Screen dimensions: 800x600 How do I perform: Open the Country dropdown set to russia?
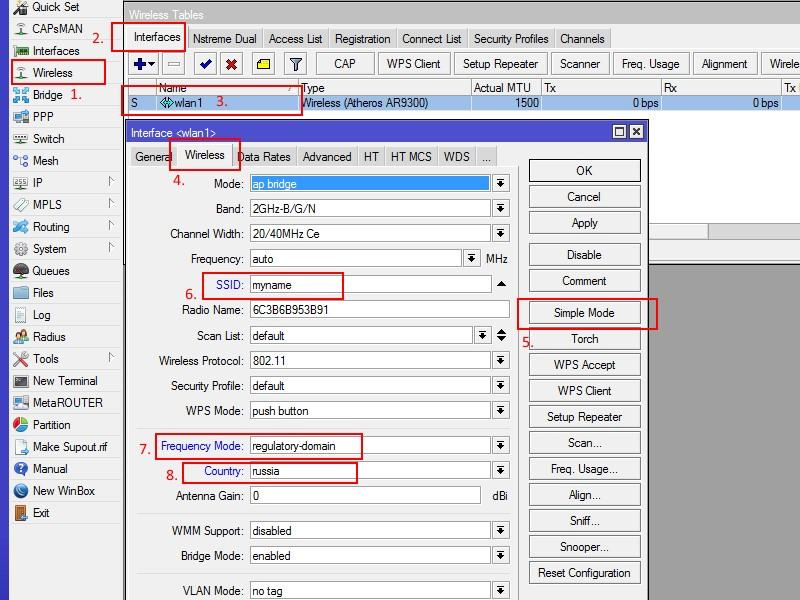tap(500, 471)
